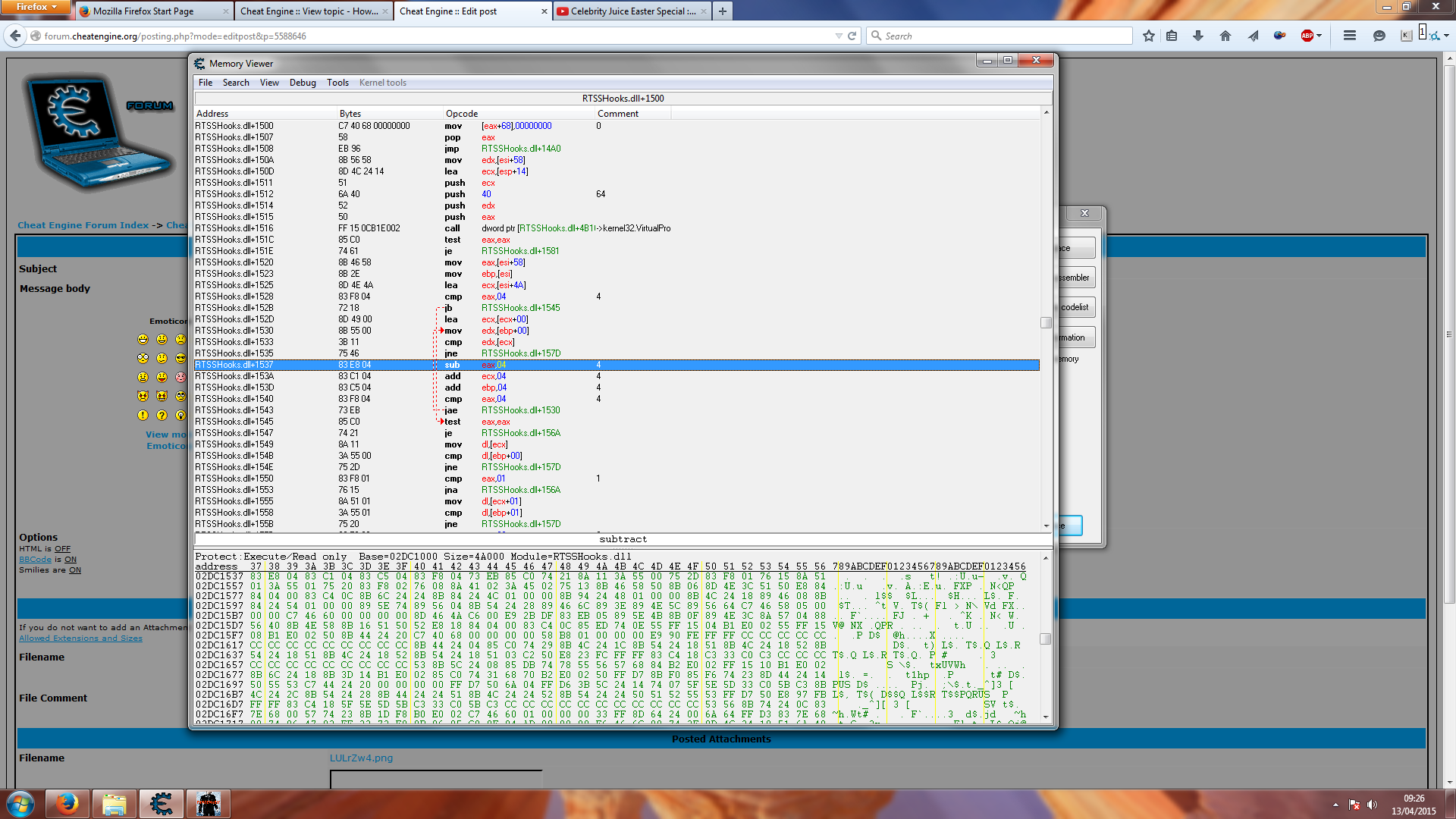
Task: Open the taskbar clock showing 09:26
Action: click(x=1414, y=805)
